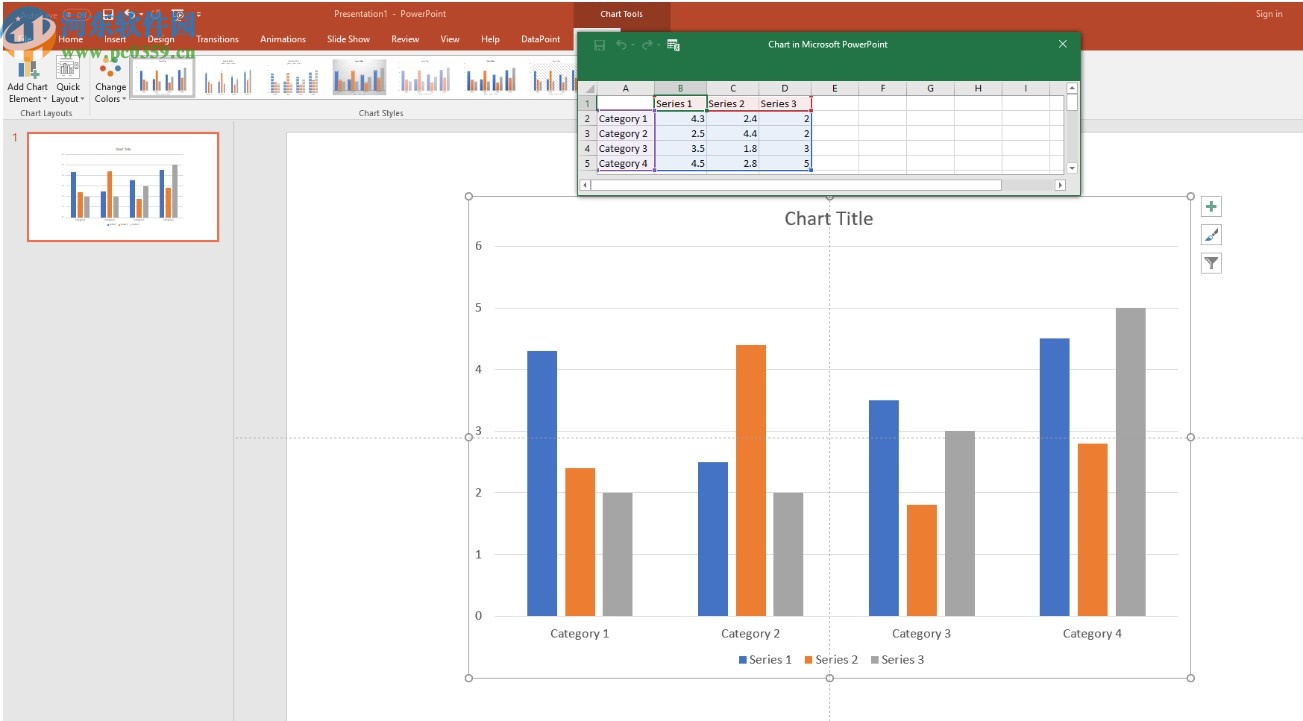Open the DataPoint ribbon tab
Viewport: 1303px width, 721px height.
click(x=541, y=39)
